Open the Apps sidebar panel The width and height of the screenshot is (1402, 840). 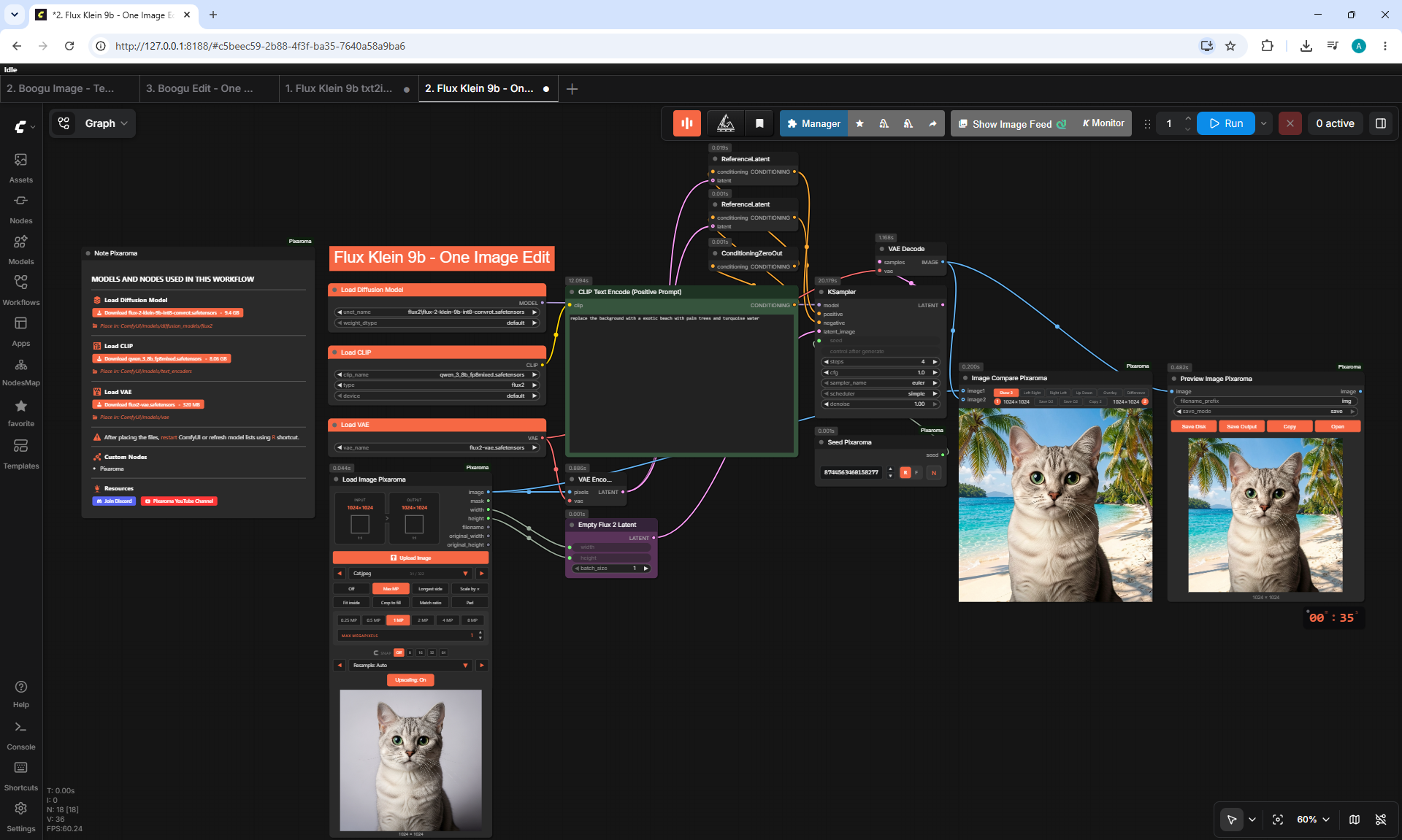[x=21, y=331]
